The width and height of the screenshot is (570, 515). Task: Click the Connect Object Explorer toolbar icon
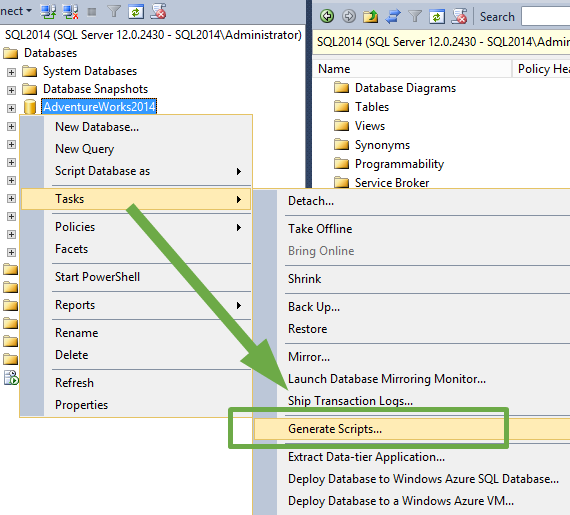[48, 12]
